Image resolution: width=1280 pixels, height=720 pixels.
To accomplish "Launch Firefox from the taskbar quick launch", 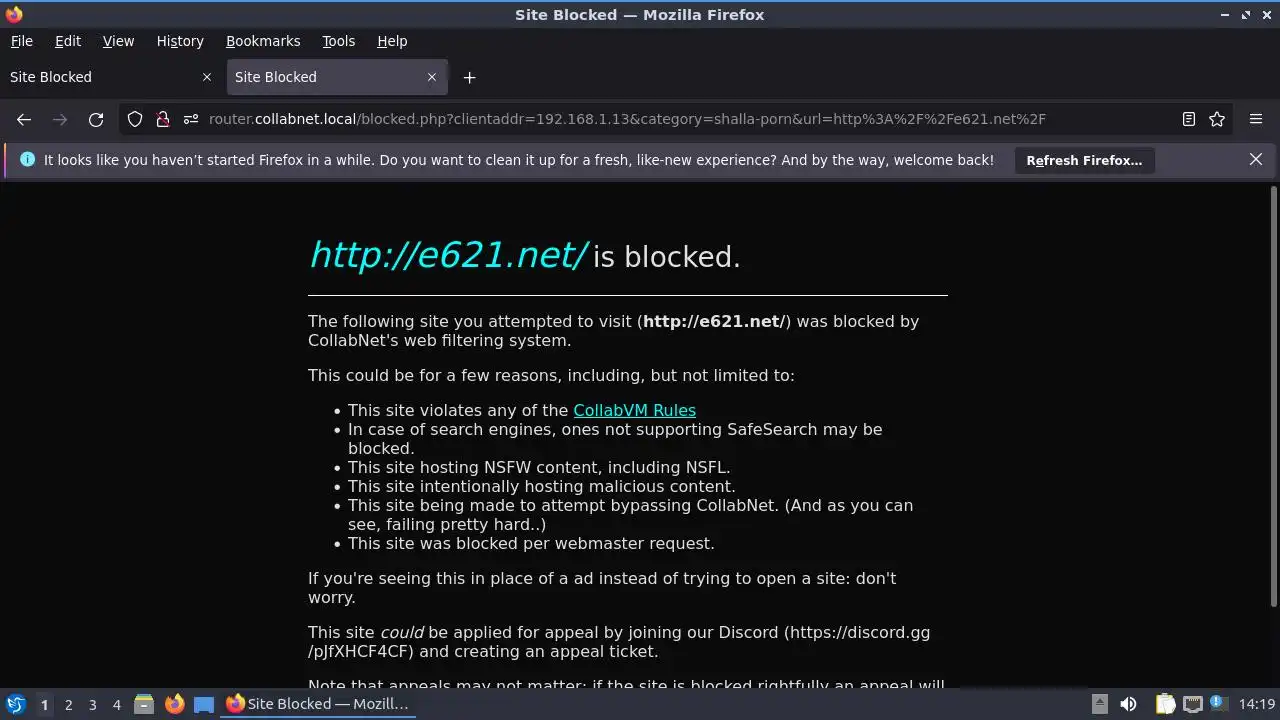I will (x=174, y=704).
